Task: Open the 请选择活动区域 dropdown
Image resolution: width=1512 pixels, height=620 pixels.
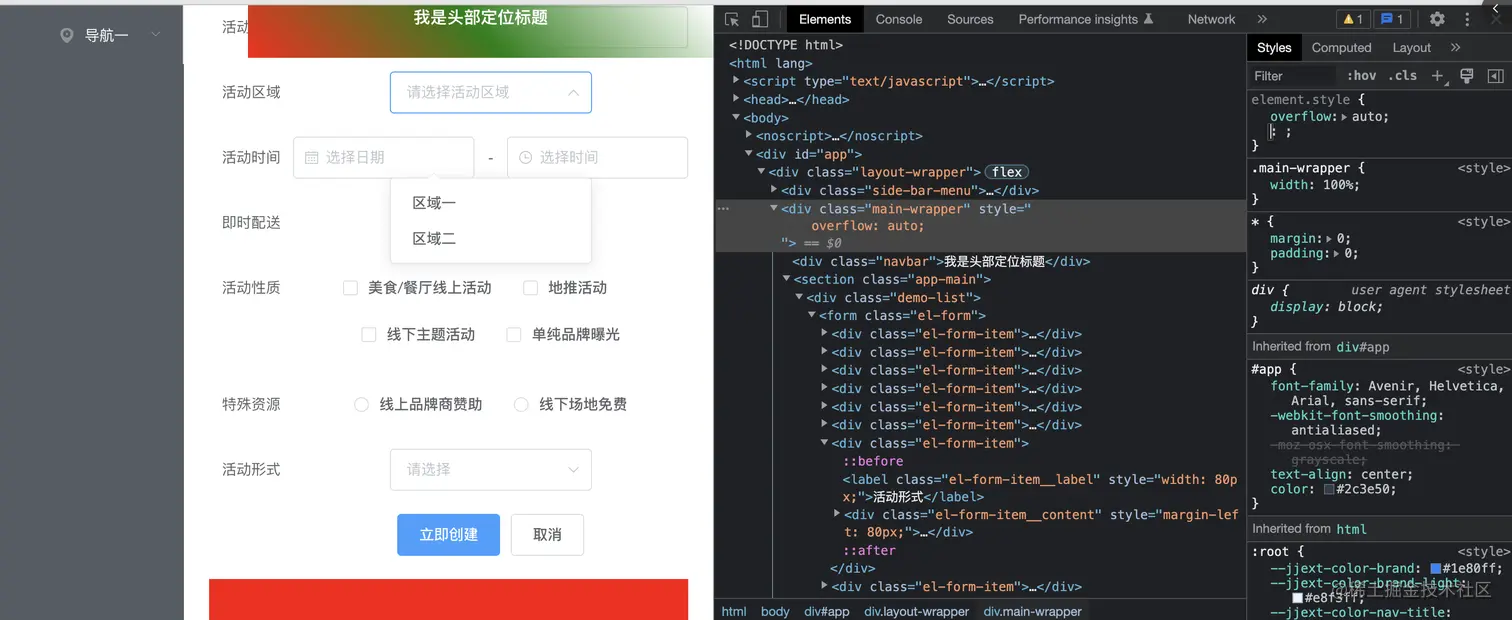Action: click(491, 92)
